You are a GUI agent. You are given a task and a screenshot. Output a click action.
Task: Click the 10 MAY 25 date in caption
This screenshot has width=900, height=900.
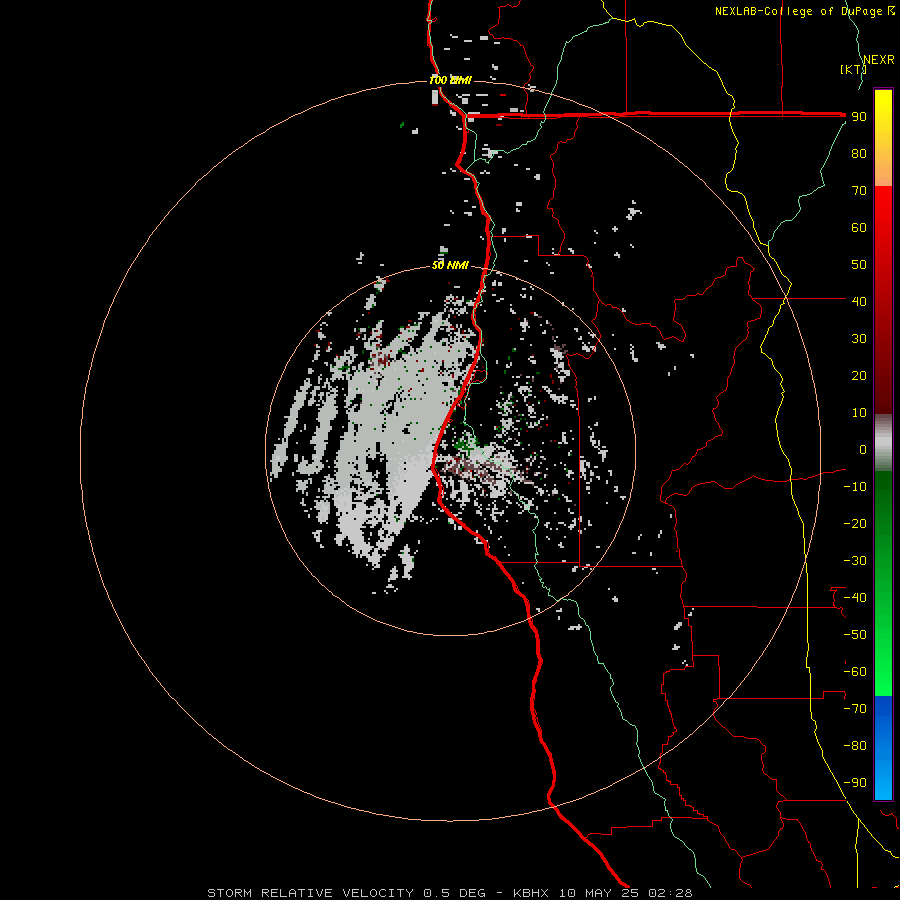pos(599,893)
